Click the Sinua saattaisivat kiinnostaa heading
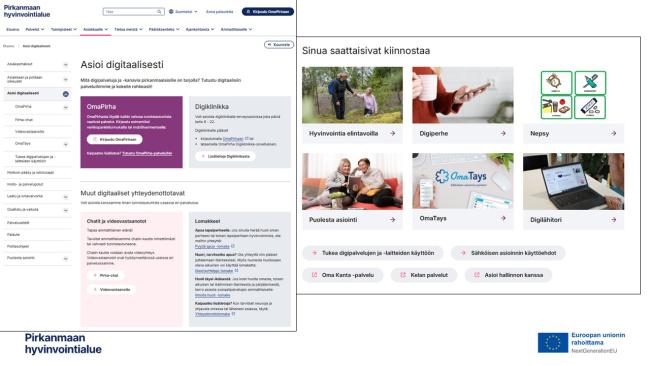The height and width of the screenshot is (366, 650). tap(366, 51)
